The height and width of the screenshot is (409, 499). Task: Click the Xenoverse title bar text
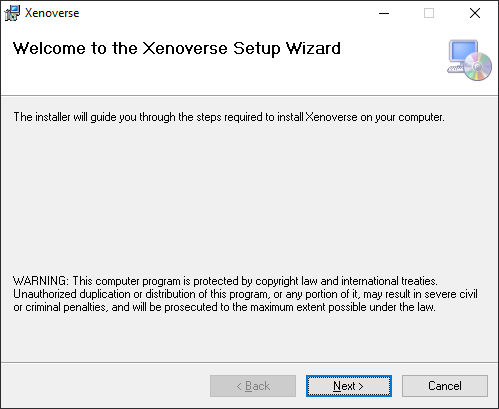(52, 13)
